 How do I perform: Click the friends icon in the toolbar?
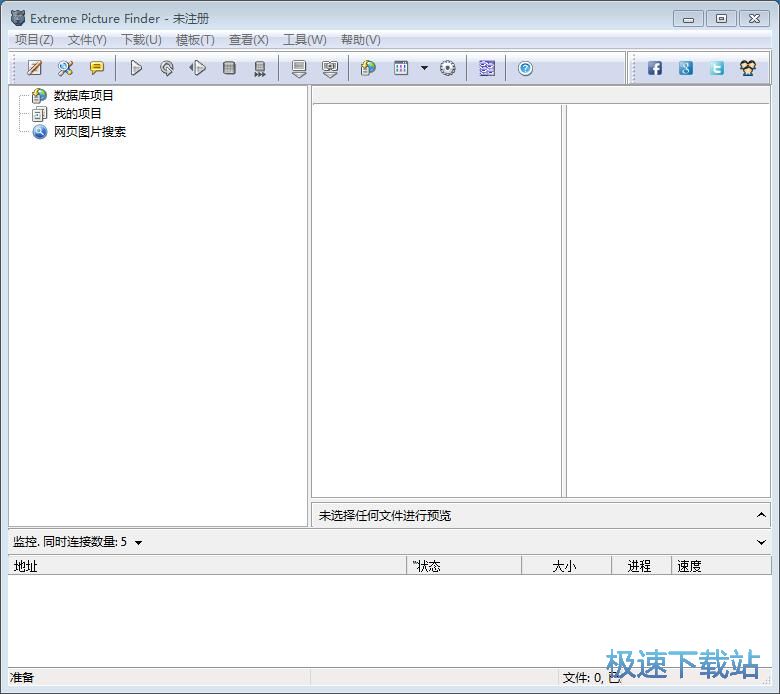[748, 68]
